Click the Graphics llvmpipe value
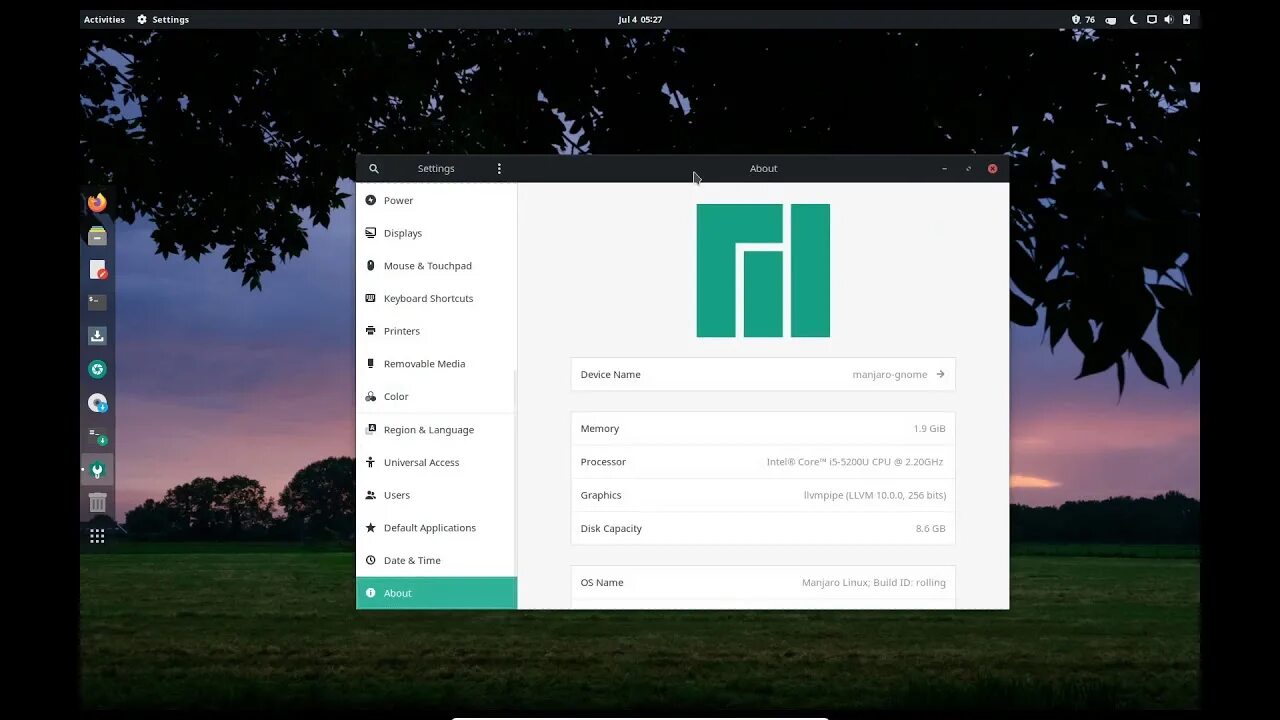Image resolution: width=1280 pixels, height=720 pixels. click(875, 495)
